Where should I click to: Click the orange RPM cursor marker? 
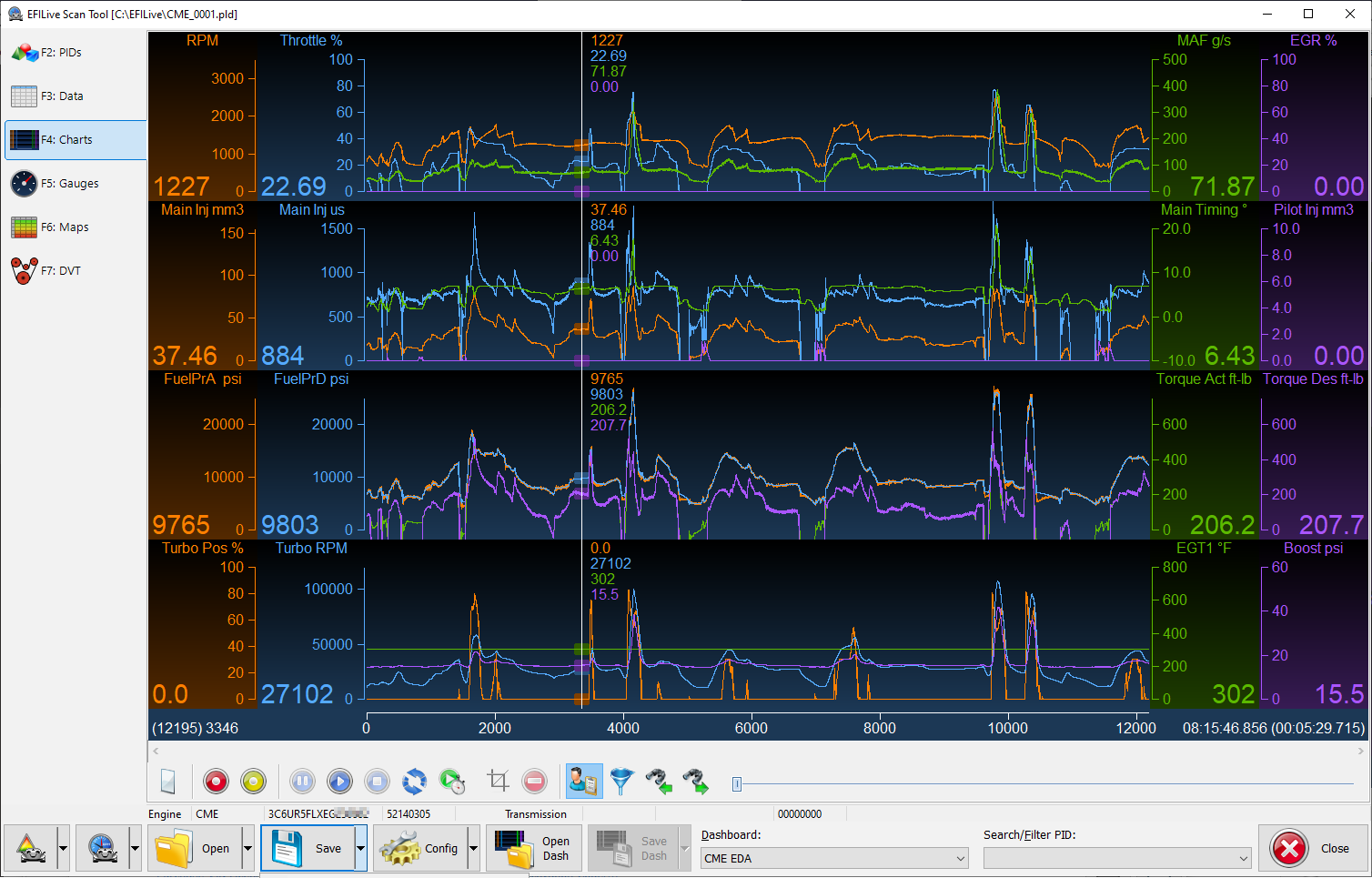pos(582,145)
